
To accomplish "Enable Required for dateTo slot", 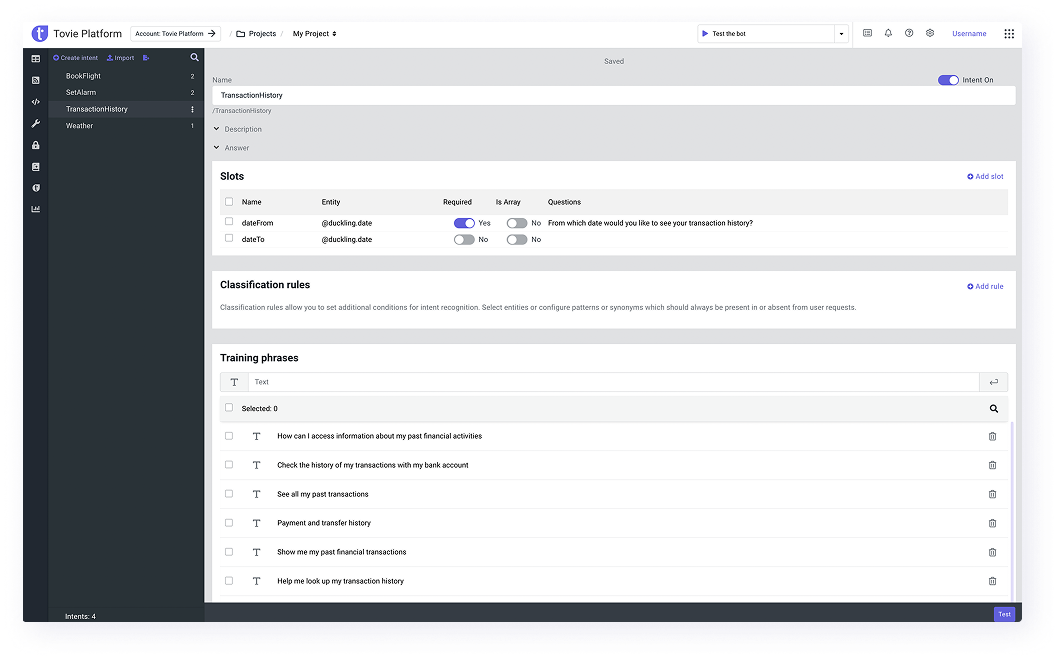I will coord(464,239).
